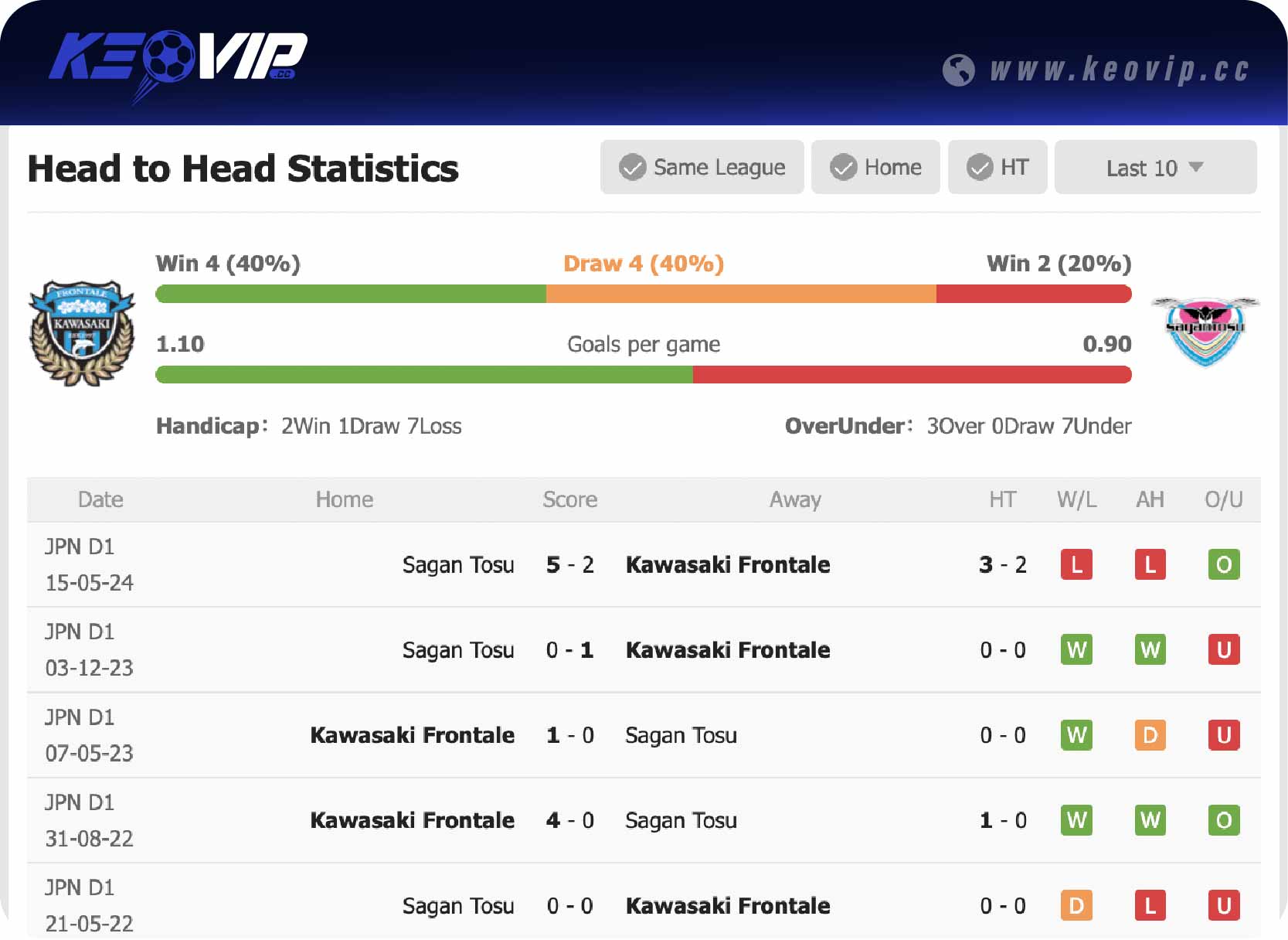
Task: Click the 5 - 2 score of first match
Action: pyautogui.click(x=569, y=565)
